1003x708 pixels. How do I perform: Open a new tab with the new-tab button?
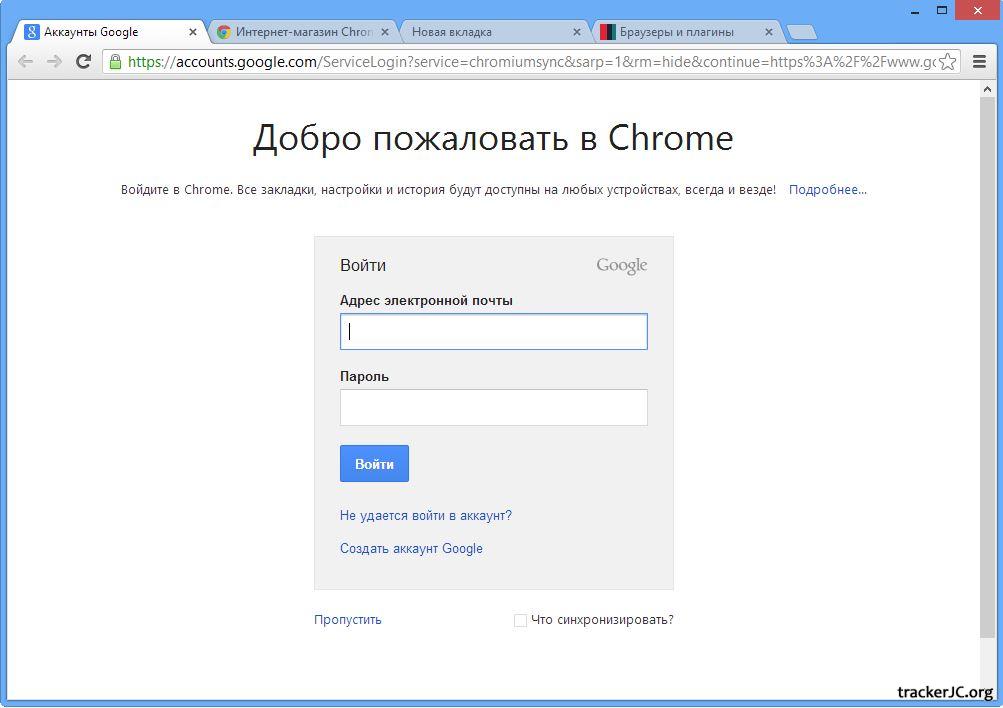(x=801, y=32)
